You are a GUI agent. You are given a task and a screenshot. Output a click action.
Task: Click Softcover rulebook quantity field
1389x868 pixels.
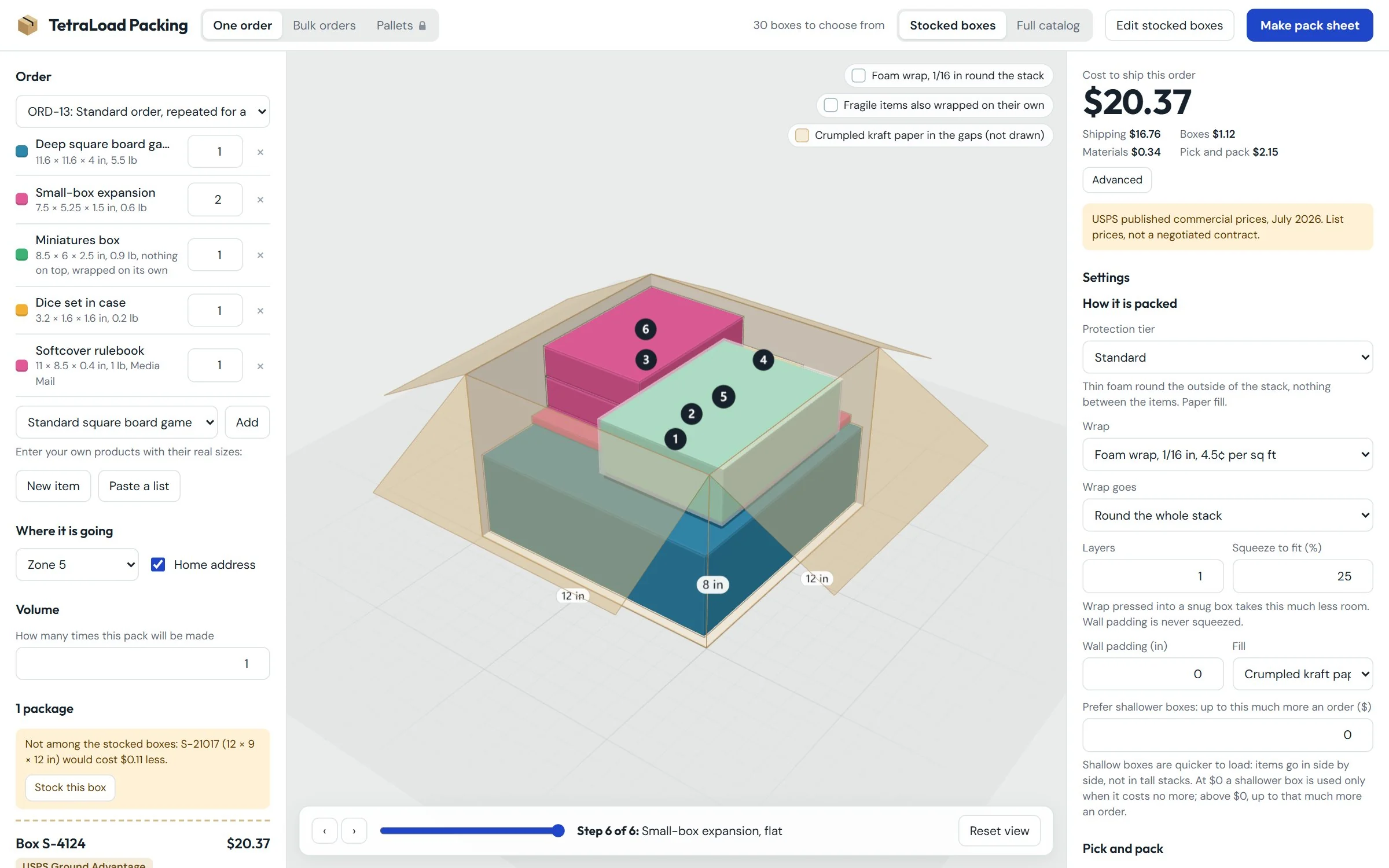pos(215,365)
